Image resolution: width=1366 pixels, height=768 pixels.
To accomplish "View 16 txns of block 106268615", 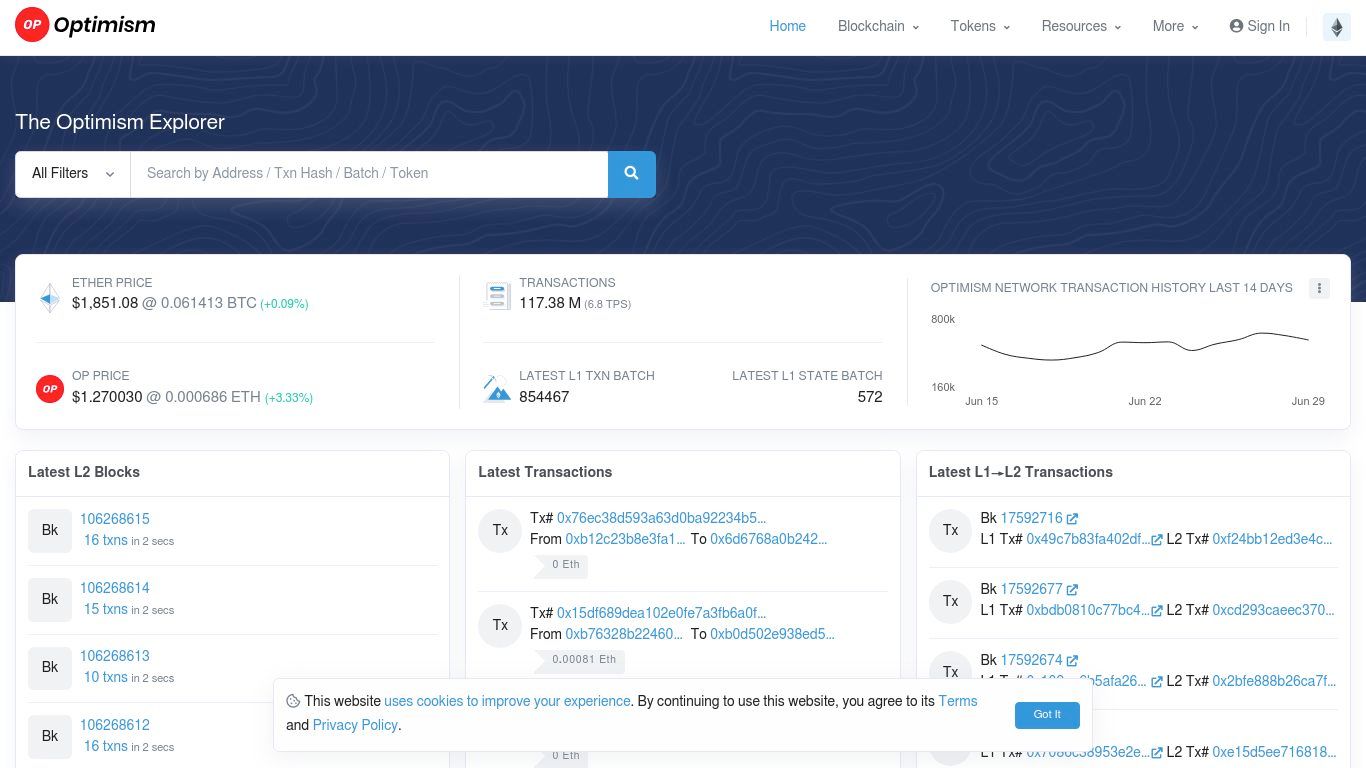I will 105,541.
